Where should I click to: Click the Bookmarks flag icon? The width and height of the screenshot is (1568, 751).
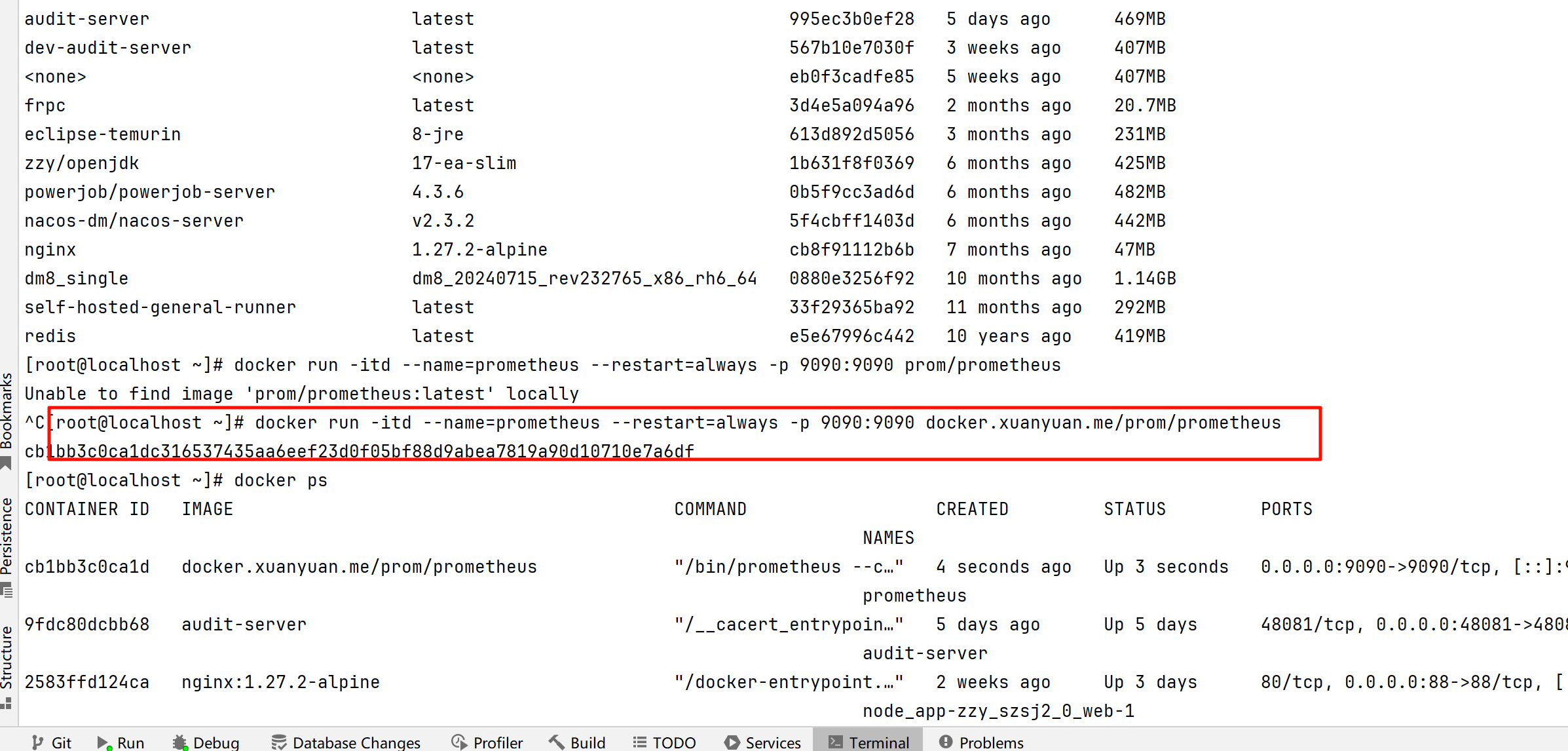coord(7,463)
